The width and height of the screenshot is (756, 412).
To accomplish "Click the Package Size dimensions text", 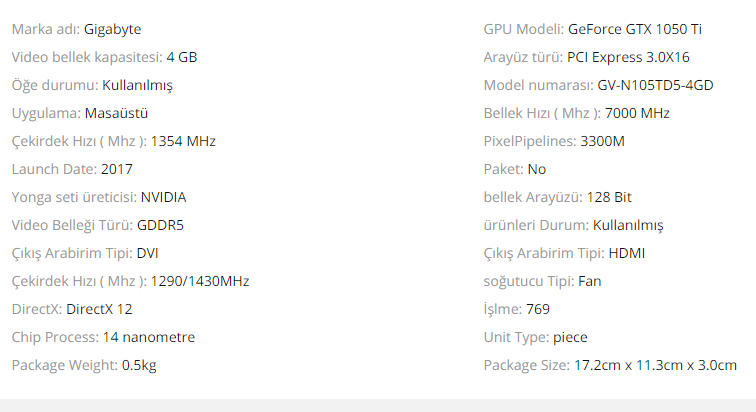I will [x=655, y=365].
